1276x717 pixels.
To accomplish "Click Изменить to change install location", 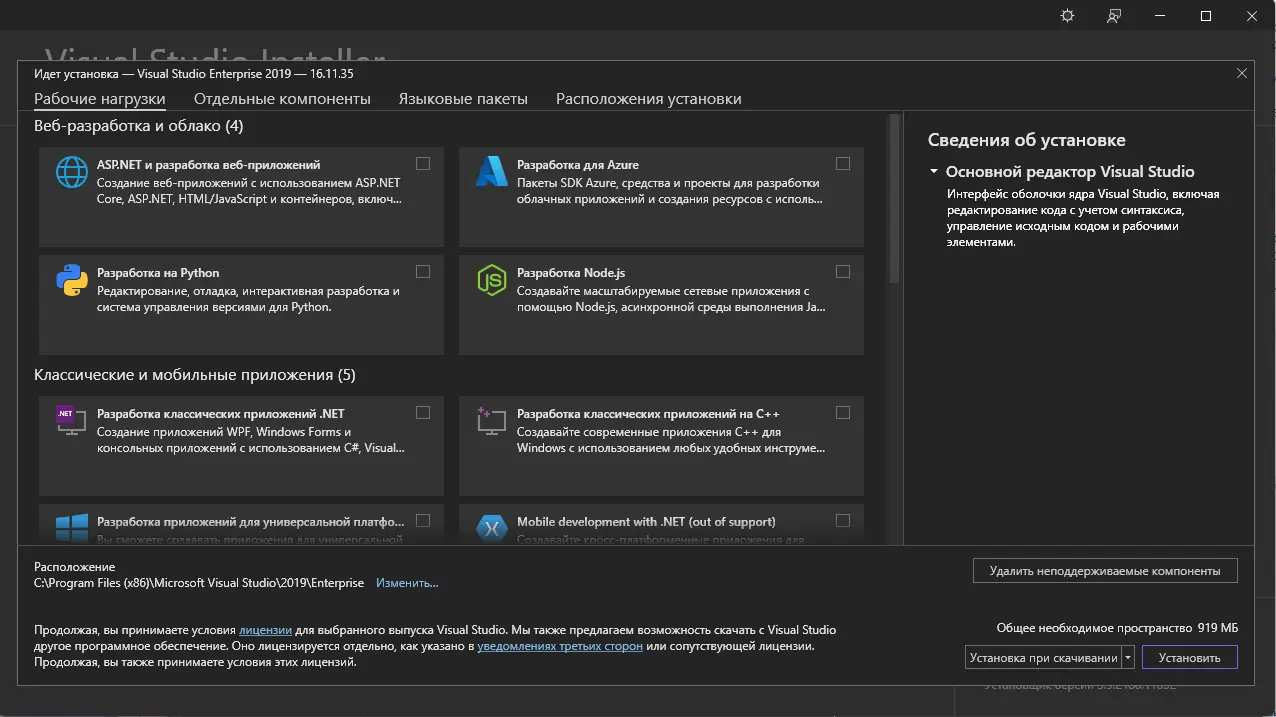I will (406, 582).
